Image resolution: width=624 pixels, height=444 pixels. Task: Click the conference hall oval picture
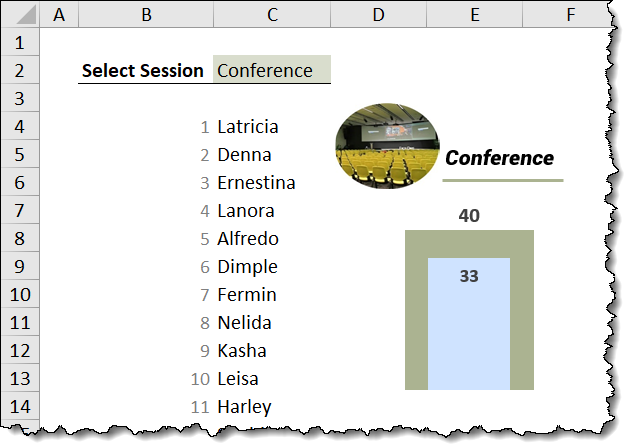pos(387,152)
